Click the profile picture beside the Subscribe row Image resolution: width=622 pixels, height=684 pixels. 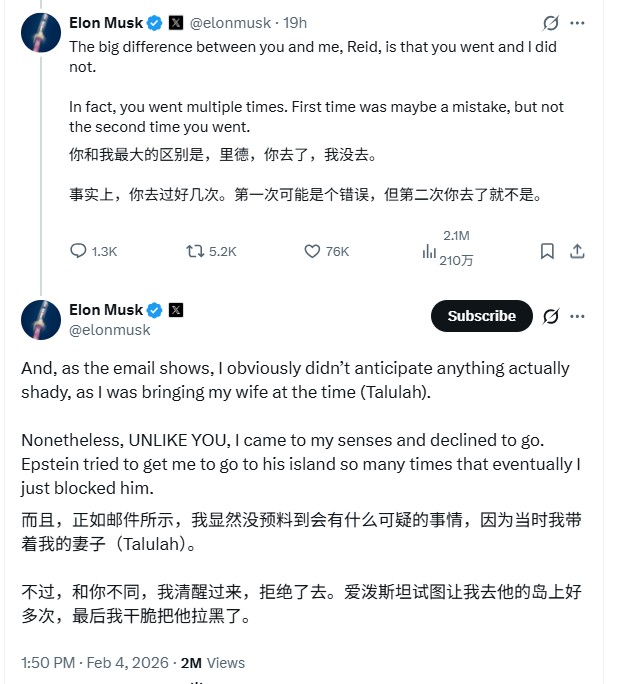point(41,319)
